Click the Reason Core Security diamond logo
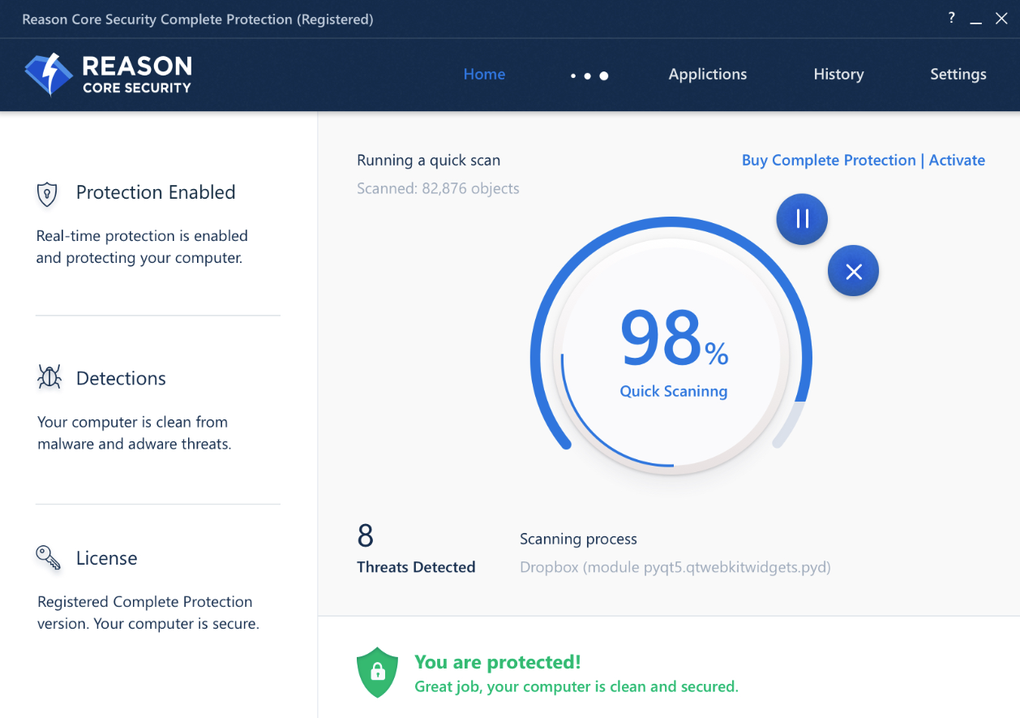 [x=48, y=74]
